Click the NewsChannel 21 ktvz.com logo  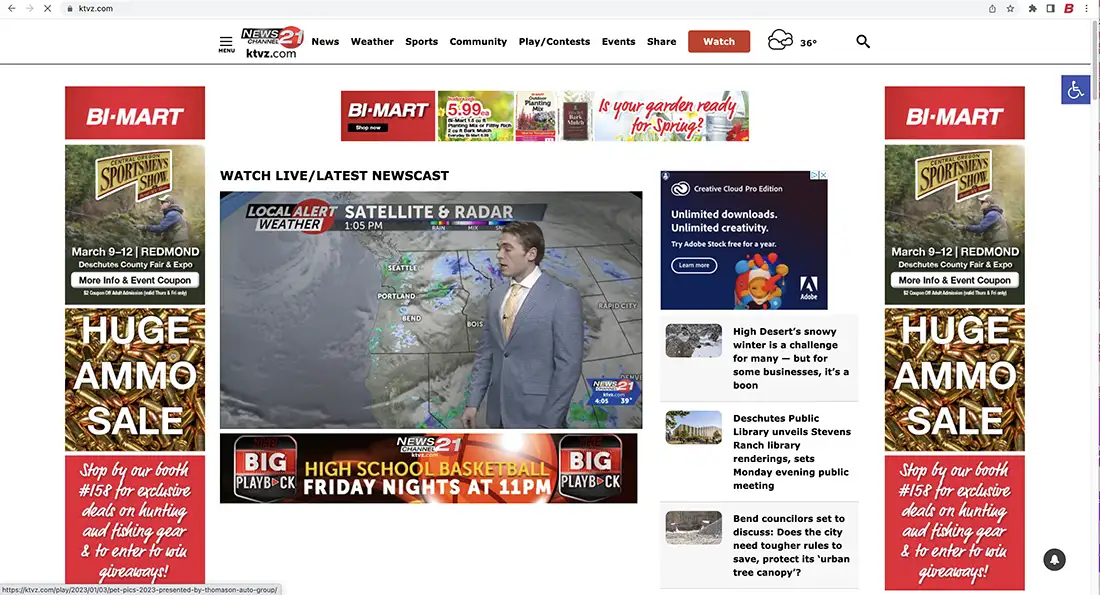[x=272, y=42]
